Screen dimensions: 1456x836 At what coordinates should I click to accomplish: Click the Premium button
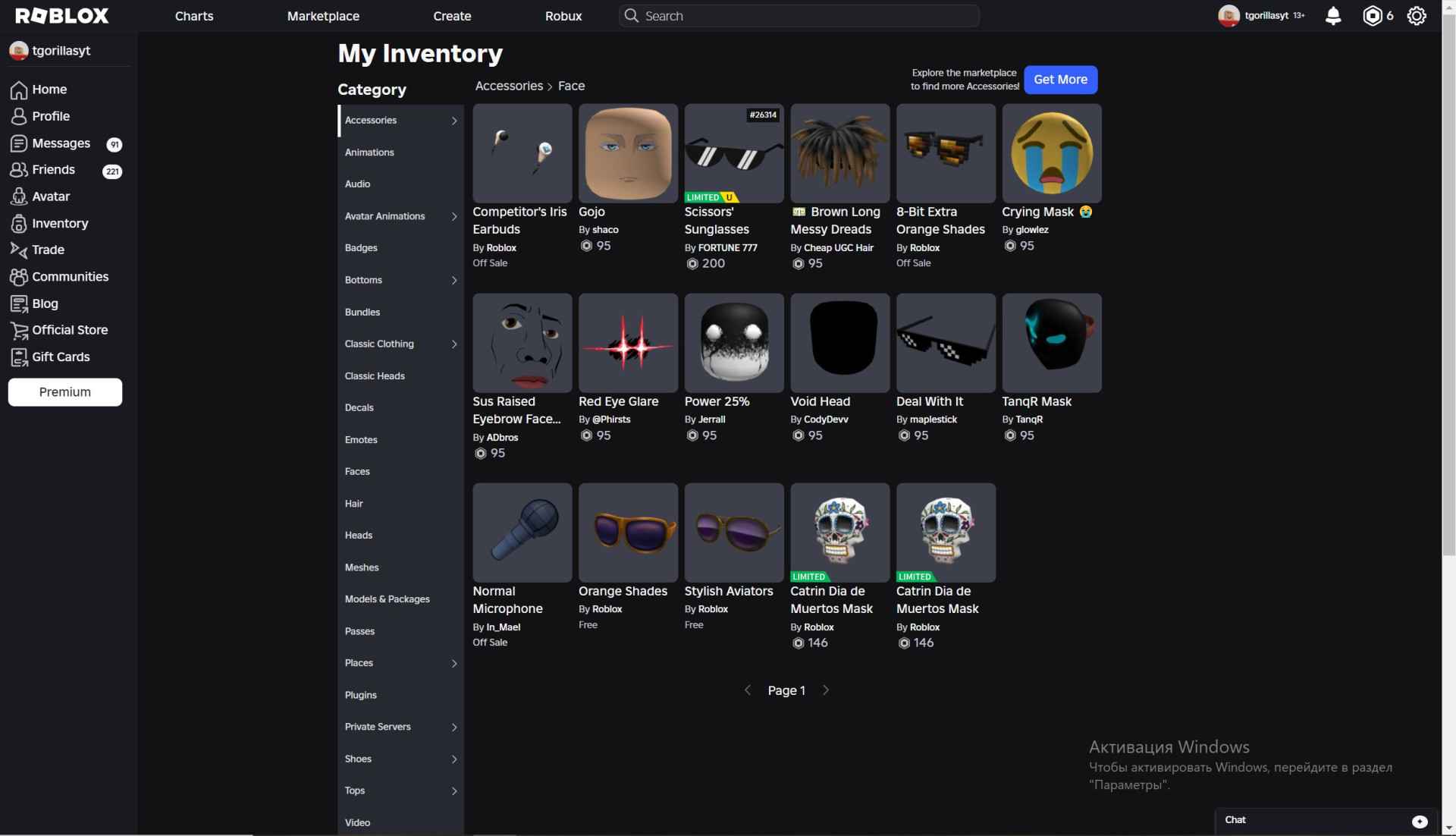(65, 392)
